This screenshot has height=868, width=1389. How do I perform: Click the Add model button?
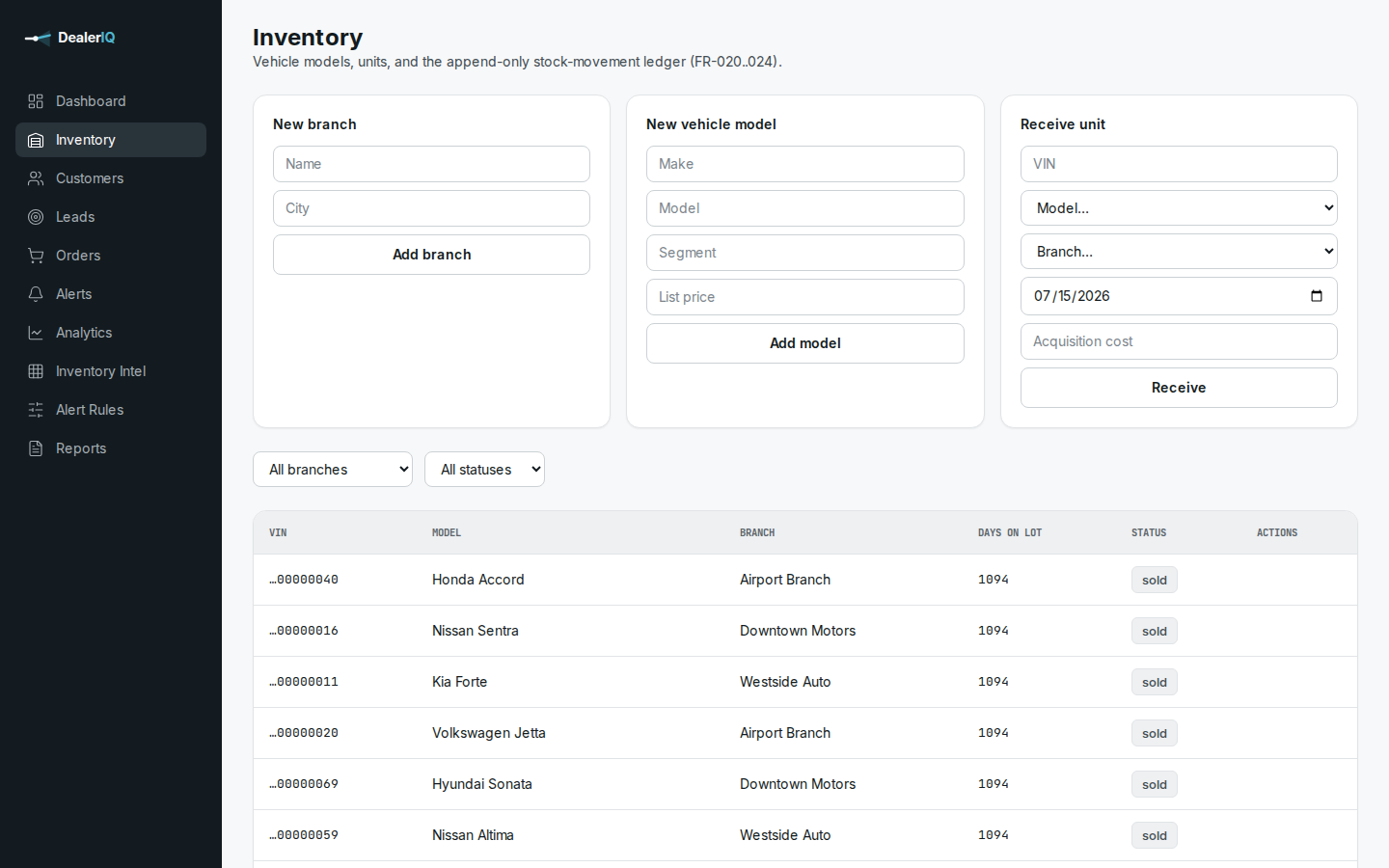pyautogui.click(x=805, y=343)
